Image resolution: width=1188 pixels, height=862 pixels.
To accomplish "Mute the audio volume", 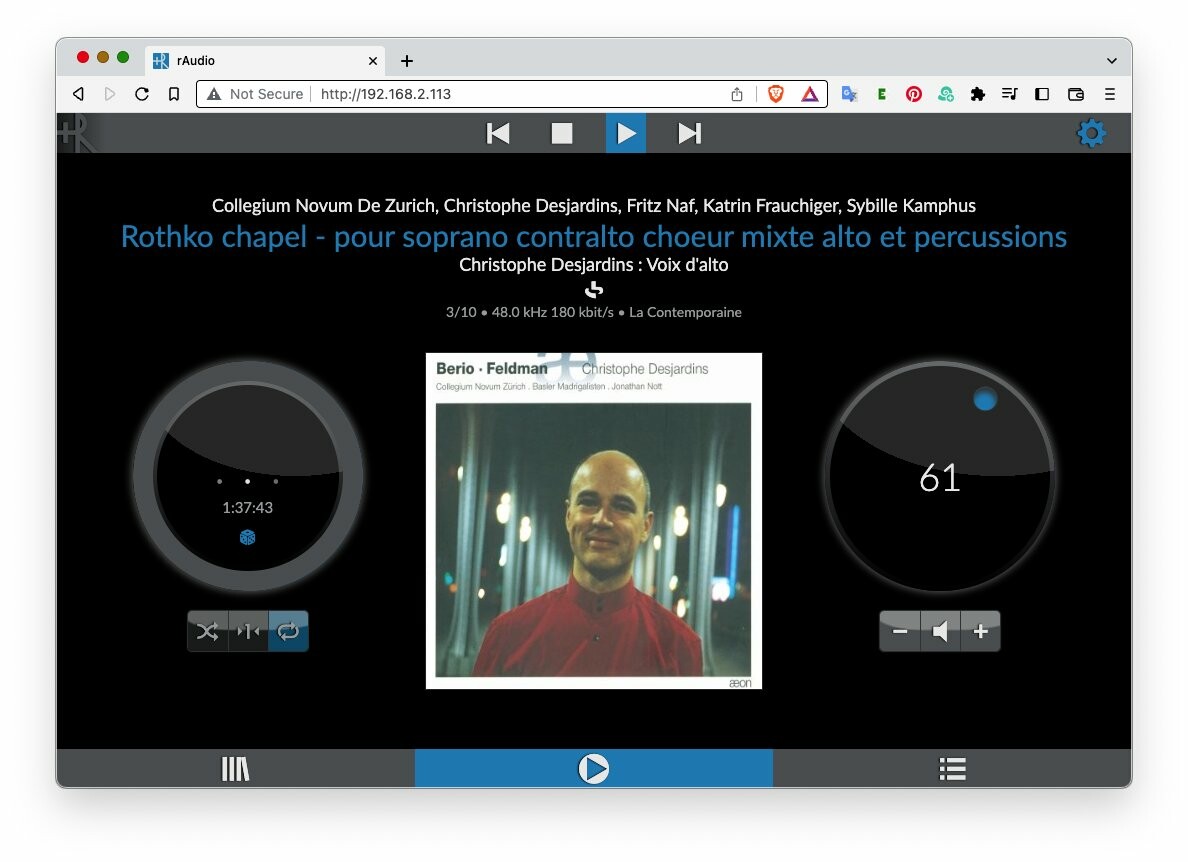I will pos(940,631).
